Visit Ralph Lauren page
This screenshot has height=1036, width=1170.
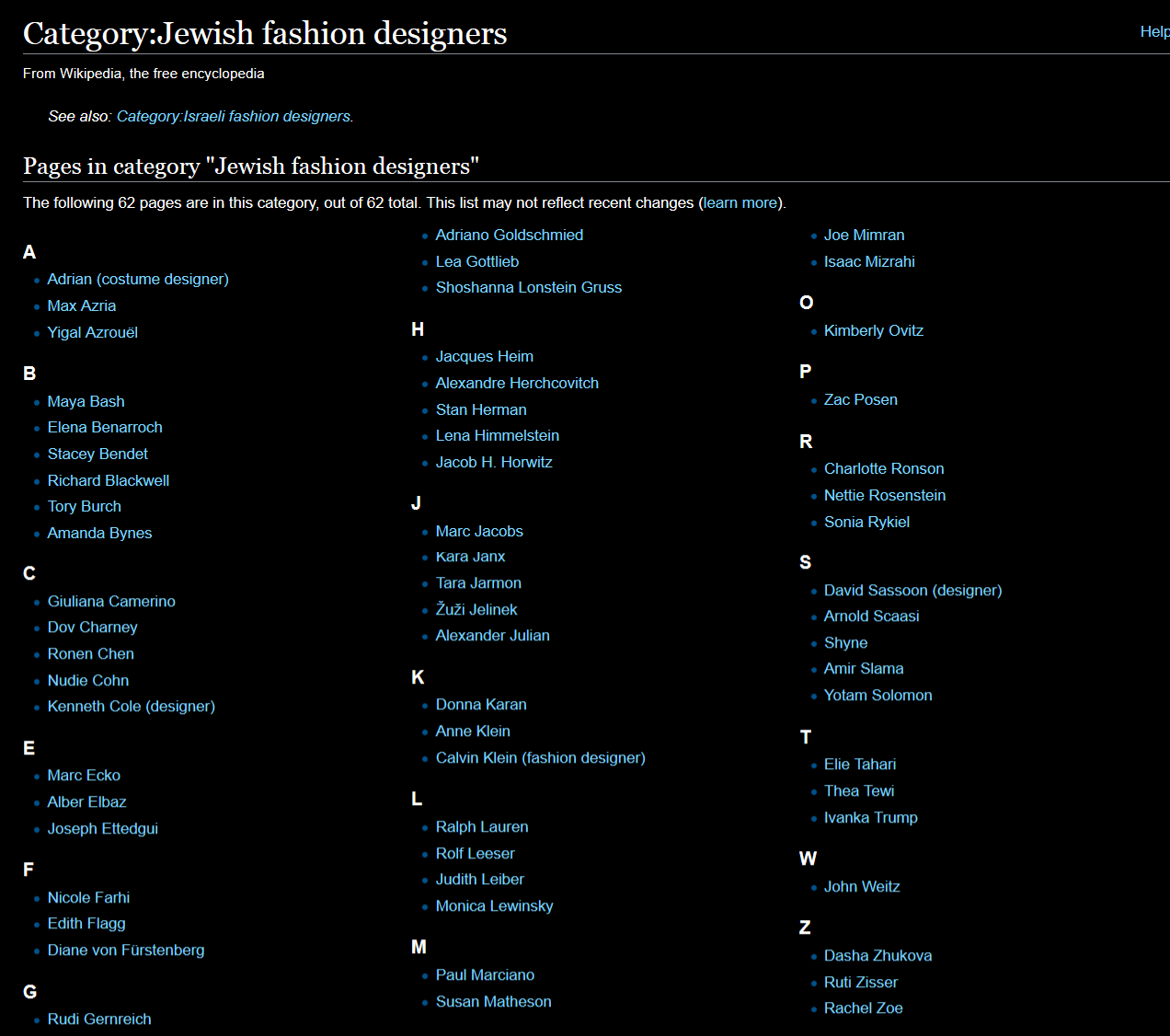pyautogui.click(x=482, y=826)
